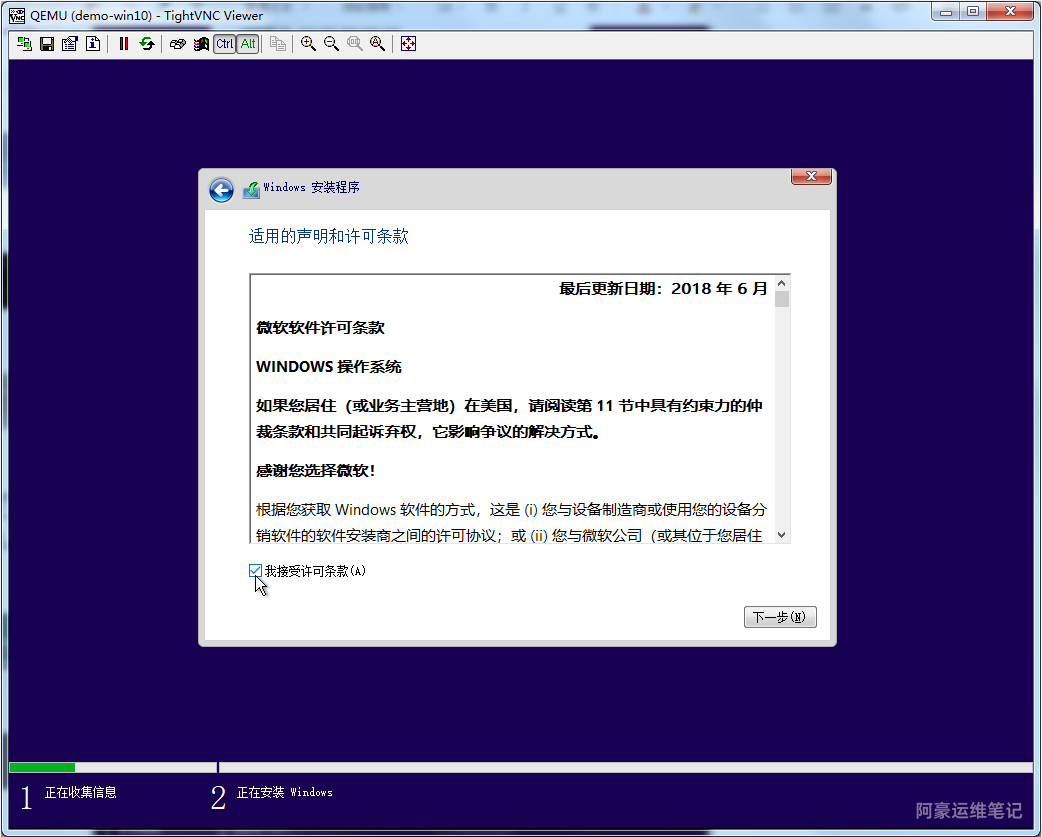Click the blue back arrow in Windows setup
The height and width of the screenshot is (837, 1042).
(x=221, y=190)
